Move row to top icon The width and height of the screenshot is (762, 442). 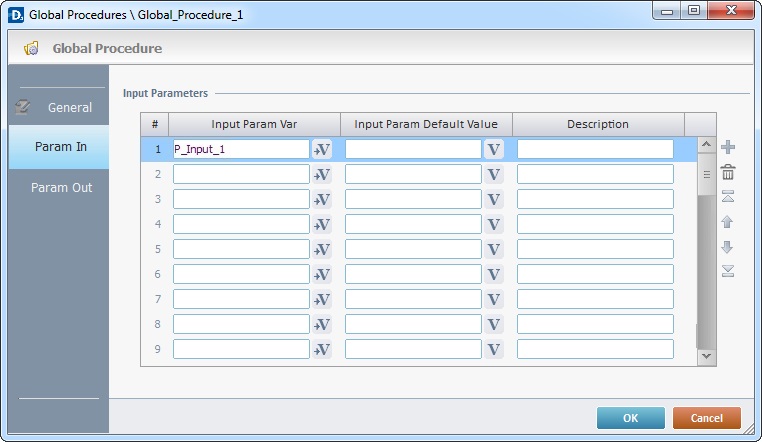click(x=727, y=197)
